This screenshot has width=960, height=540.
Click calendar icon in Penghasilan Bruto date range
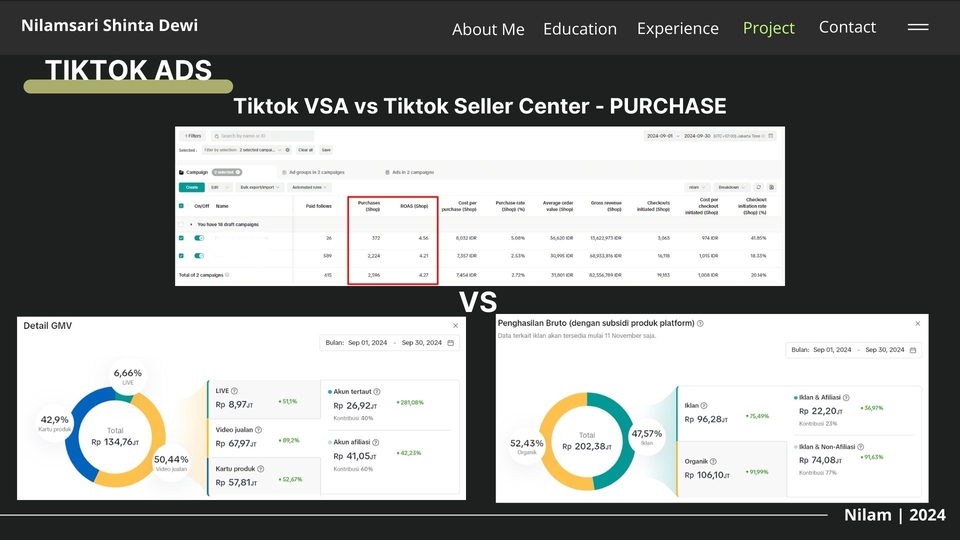pos(913,350)
